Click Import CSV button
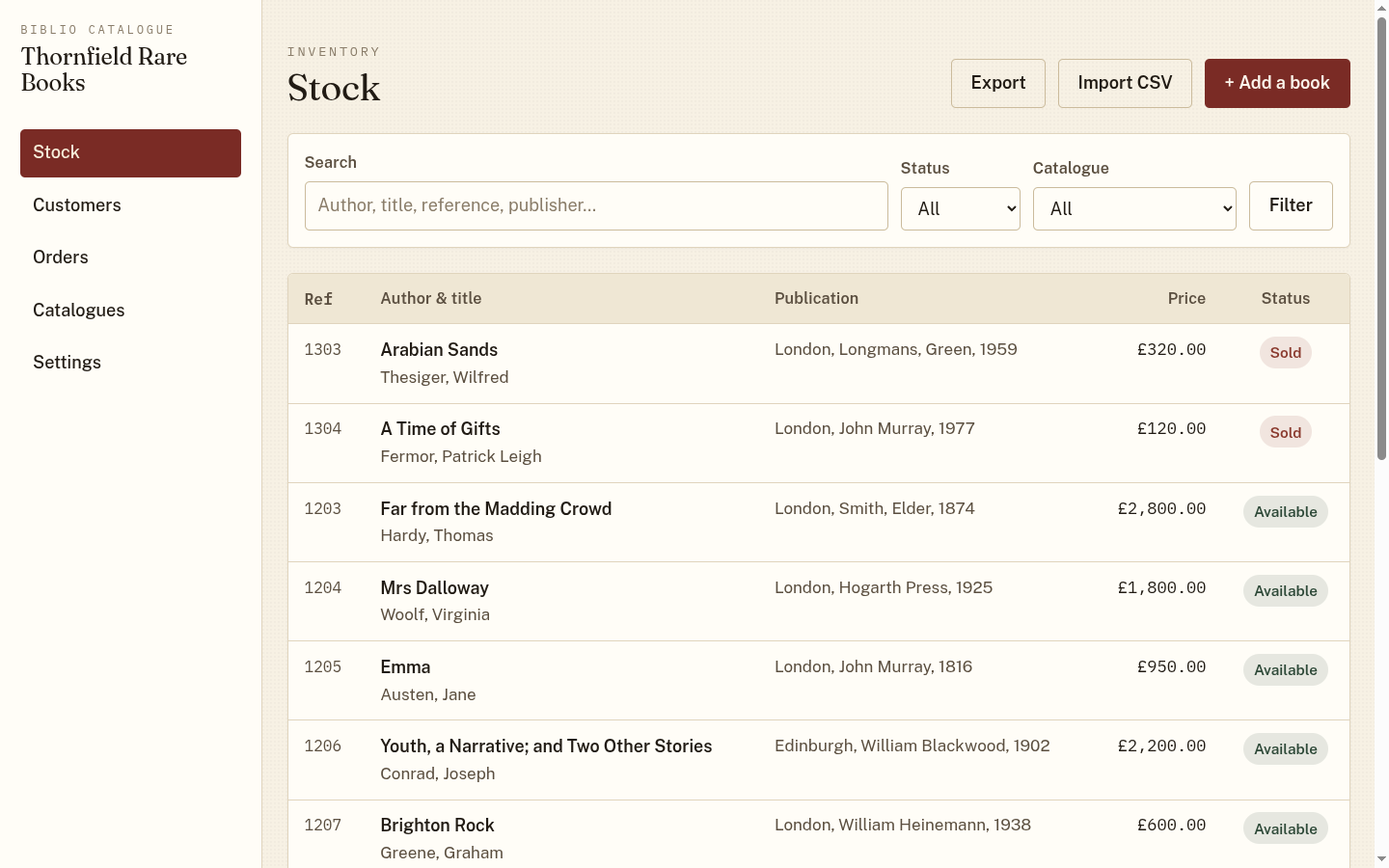The height and width of the screenshot is (868, 1389). click(1125, 83)
